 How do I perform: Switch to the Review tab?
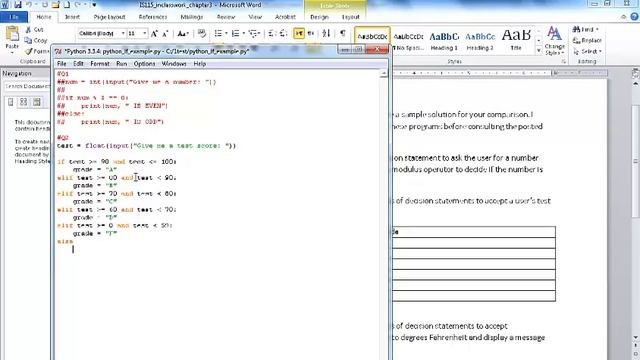(226, 17)
